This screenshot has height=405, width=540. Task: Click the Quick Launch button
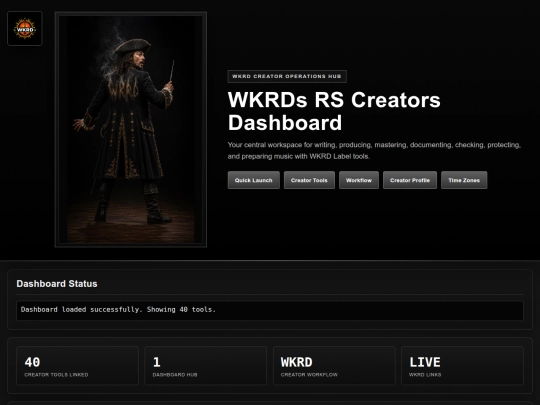point(253,180)
